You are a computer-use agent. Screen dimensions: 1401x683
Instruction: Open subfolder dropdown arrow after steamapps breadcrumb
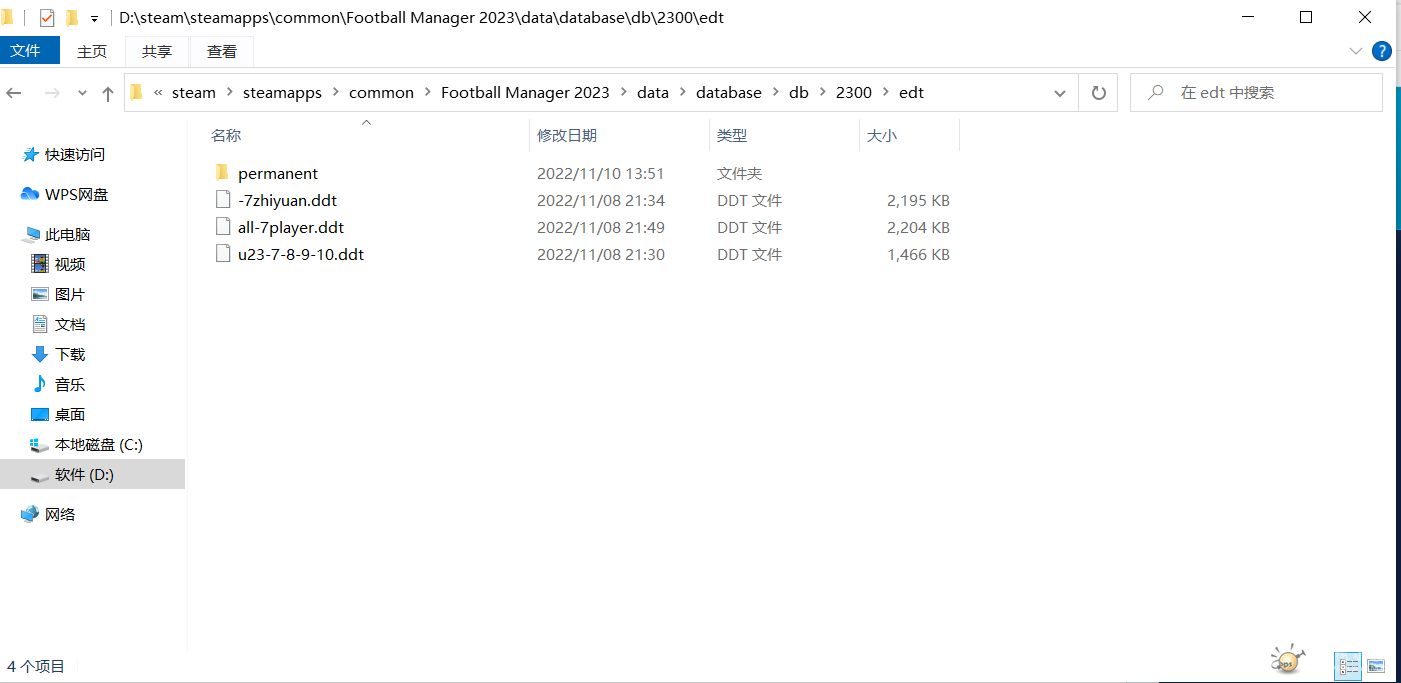tap(336, 92)
